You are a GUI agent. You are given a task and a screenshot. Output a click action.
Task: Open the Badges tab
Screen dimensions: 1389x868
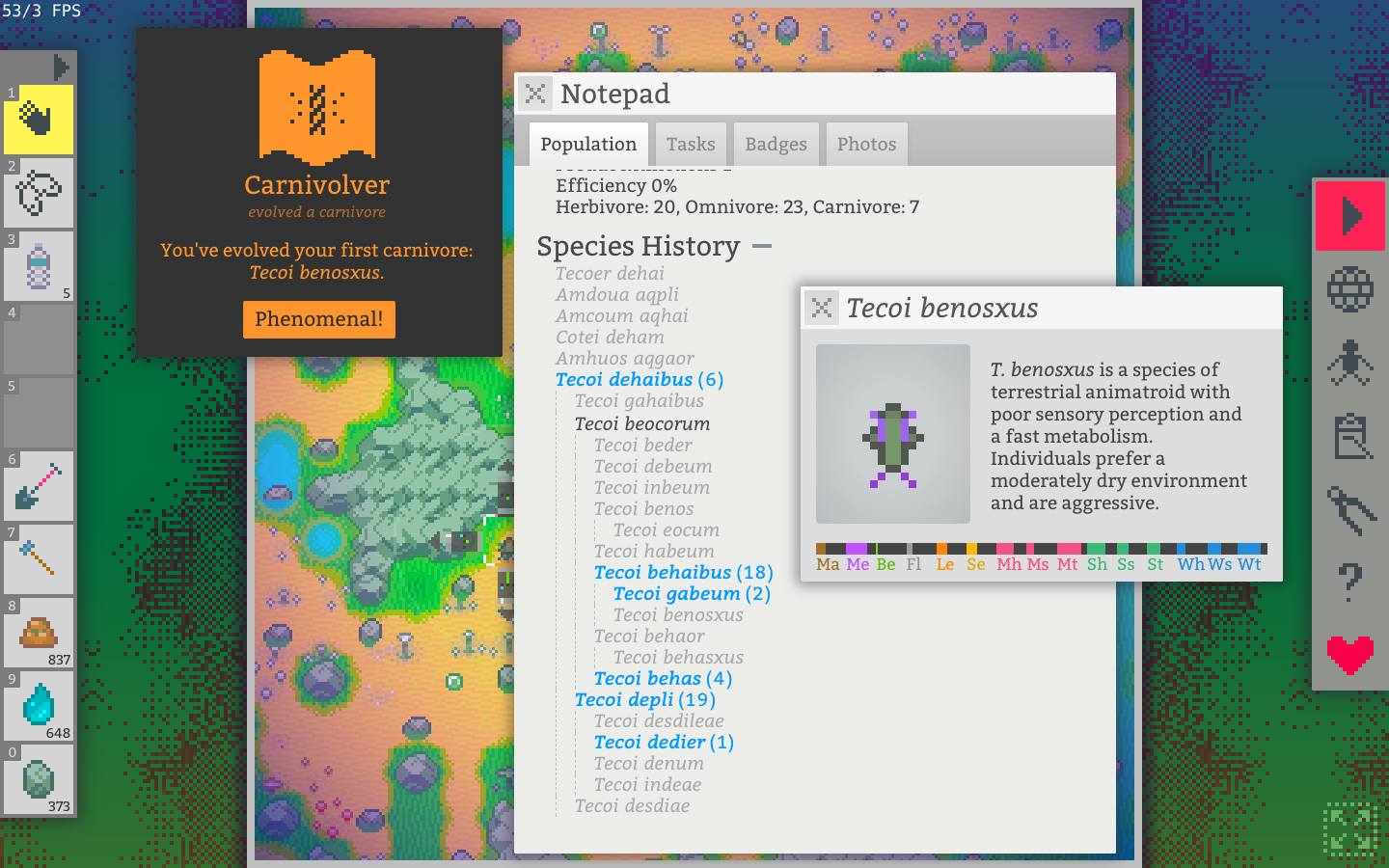point(776,145)
